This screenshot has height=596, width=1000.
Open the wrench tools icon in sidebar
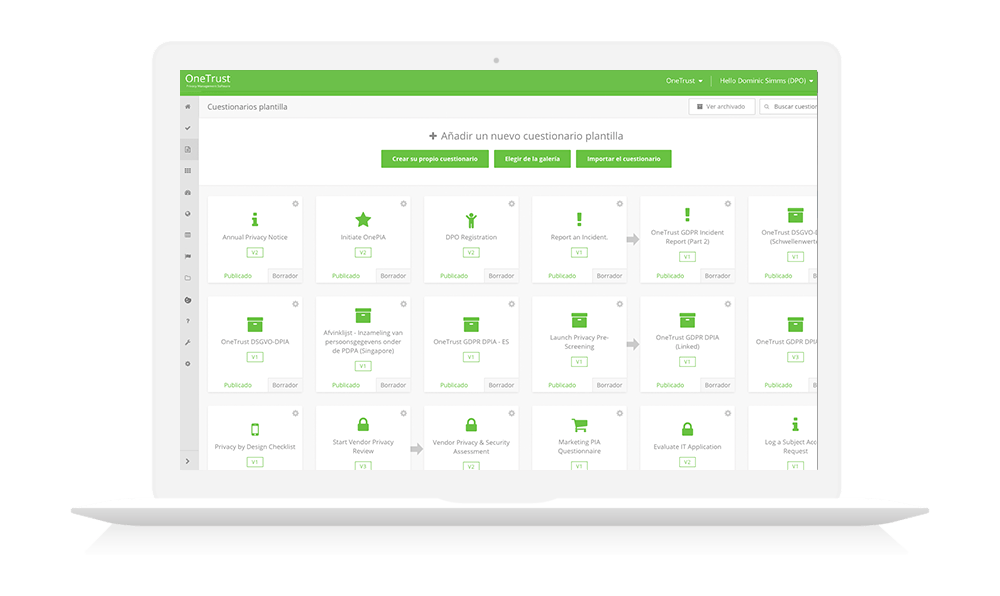click(188, 342)
